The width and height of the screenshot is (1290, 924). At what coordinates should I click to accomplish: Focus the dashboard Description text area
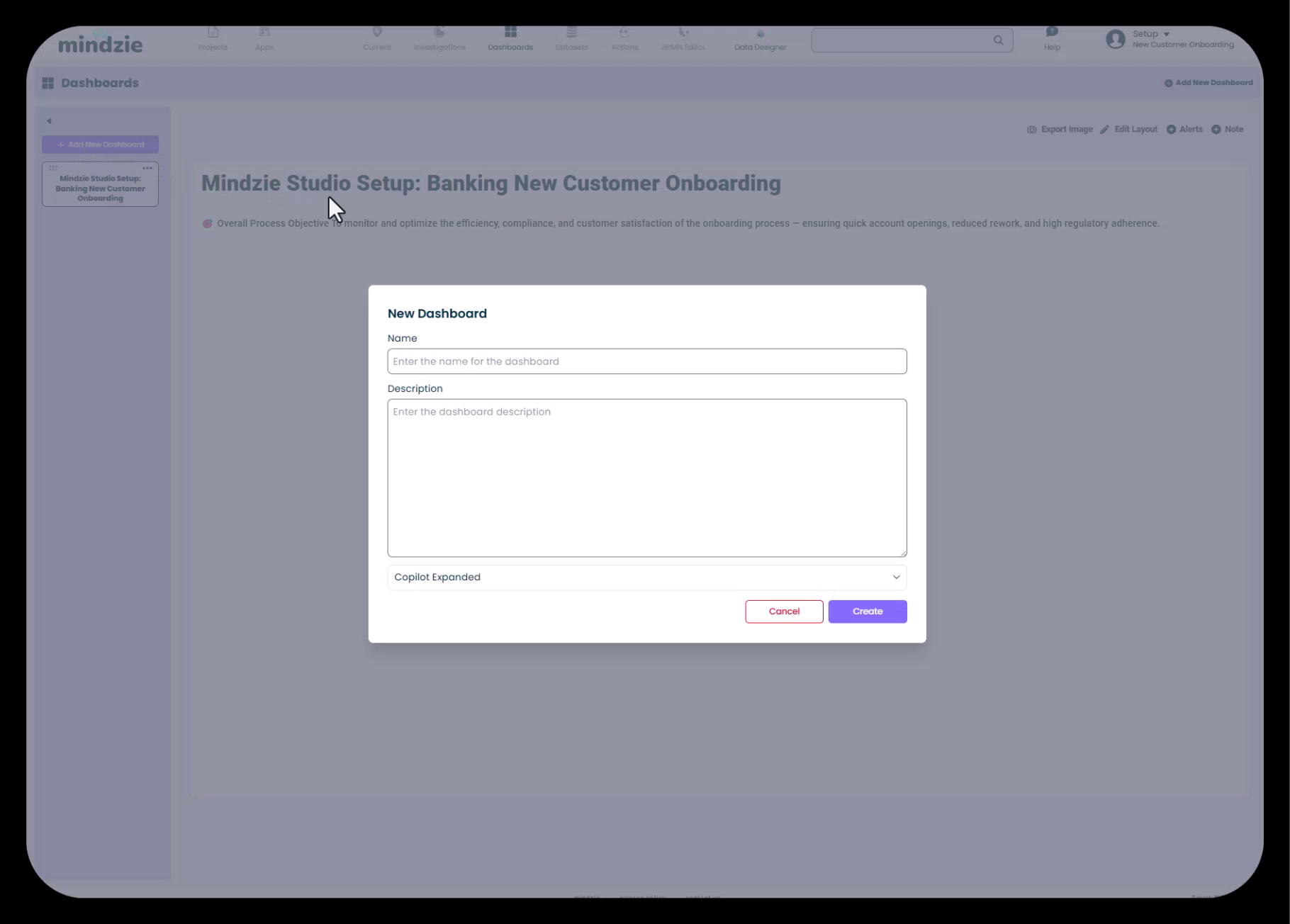646,478
